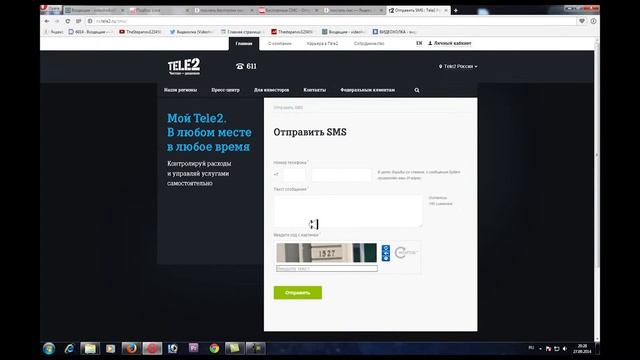The image size is (640, 360).
Task: Open Для инвесторов section
Action: coord(271,90)
